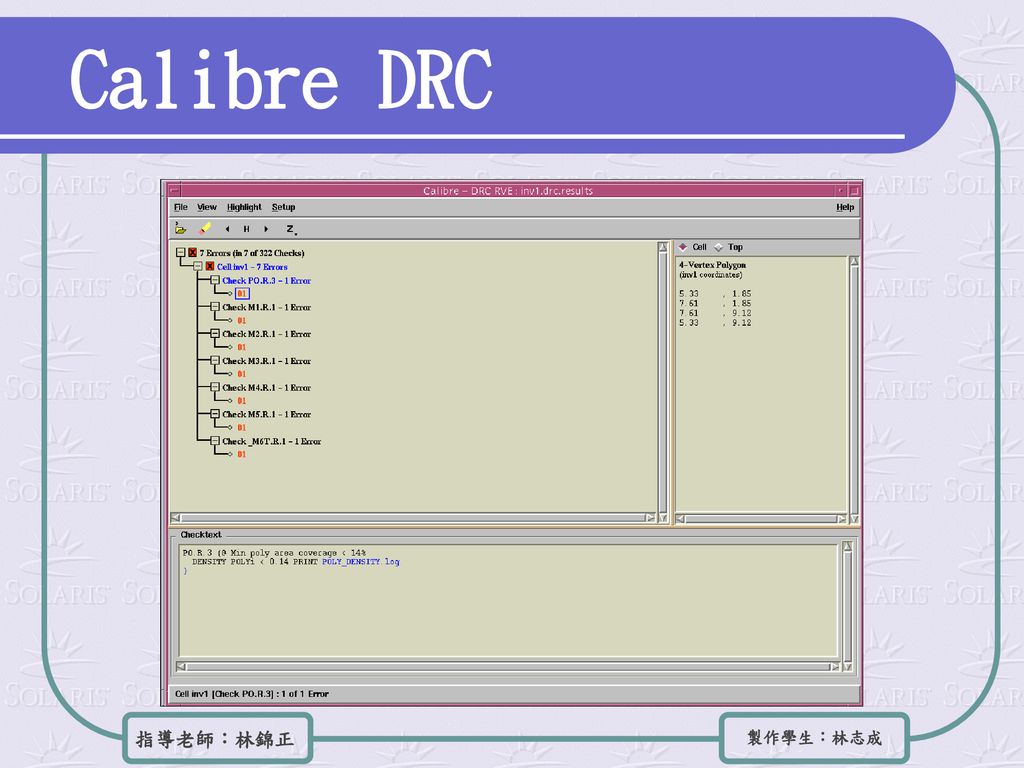
Task: Select the Top radio option
Action: (729, 247)
